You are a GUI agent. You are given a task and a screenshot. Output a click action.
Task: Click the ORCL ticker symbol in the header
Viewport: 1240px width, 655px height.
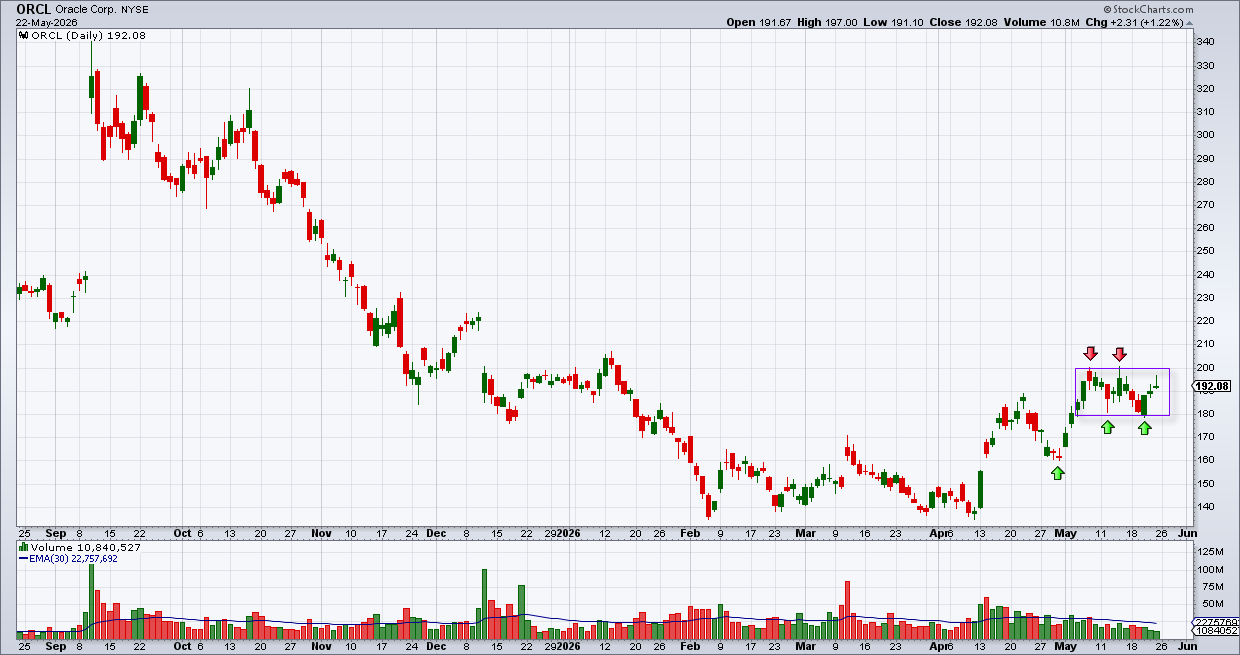[x=33, y=7]
